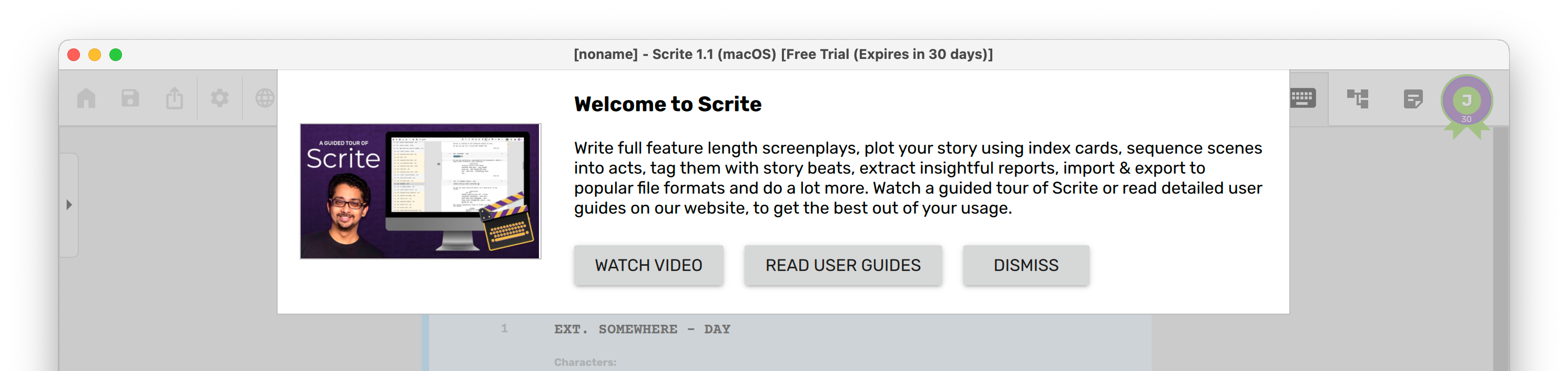
Task: Click the language globe icon
Action: (265, 98)
